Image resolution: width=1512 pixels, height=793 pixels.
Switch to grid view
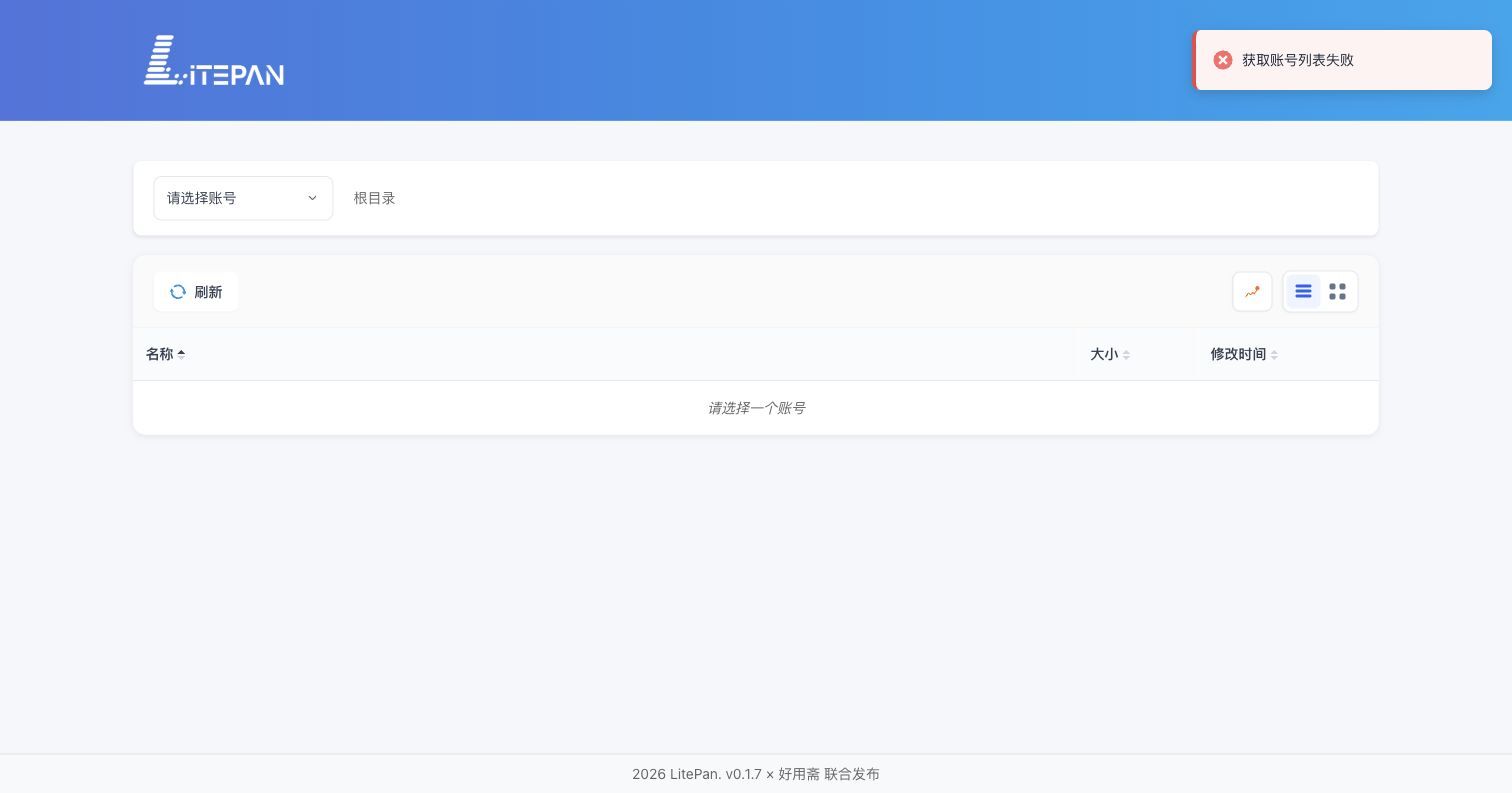point(1338,291)
